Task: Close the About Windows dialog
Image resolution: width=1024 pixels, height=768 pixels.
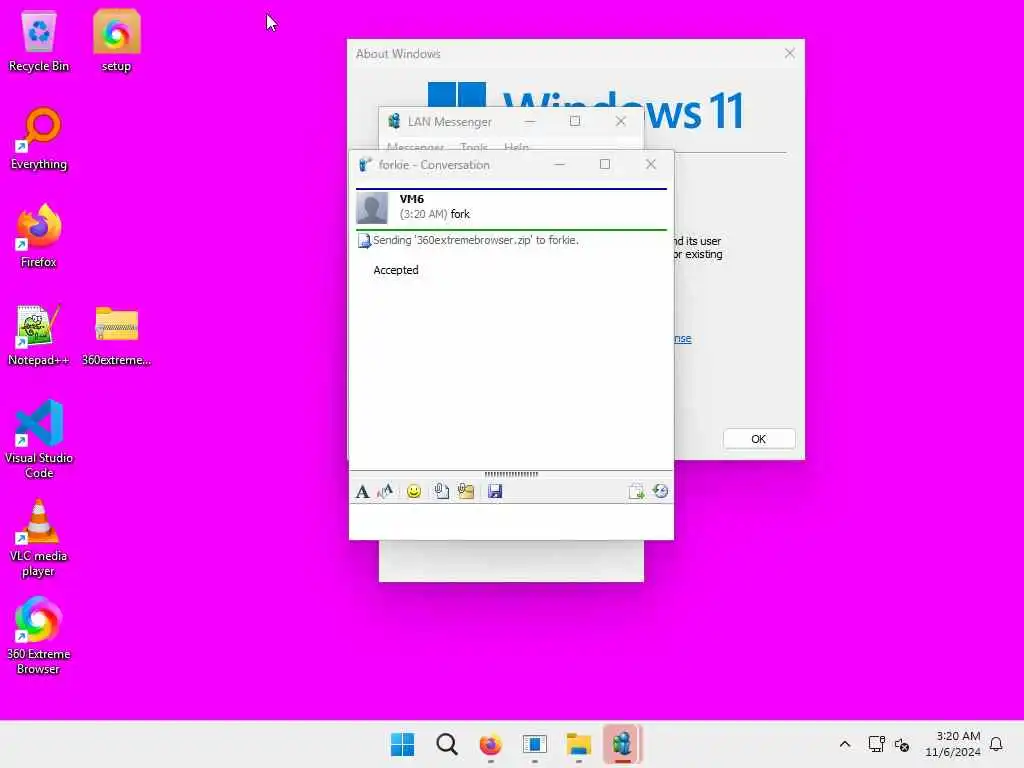Action: pyautogui.click(x=790, y=54)
